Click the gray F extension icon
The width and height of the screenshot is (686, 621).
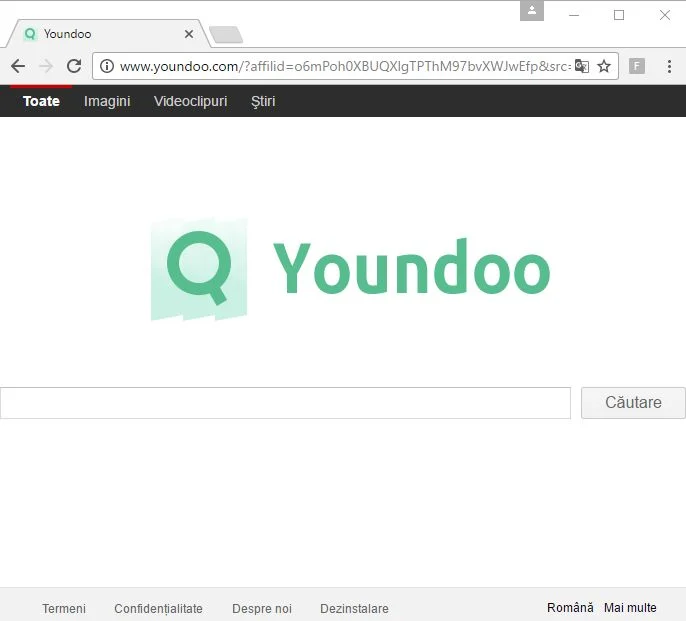pos(637,66)
